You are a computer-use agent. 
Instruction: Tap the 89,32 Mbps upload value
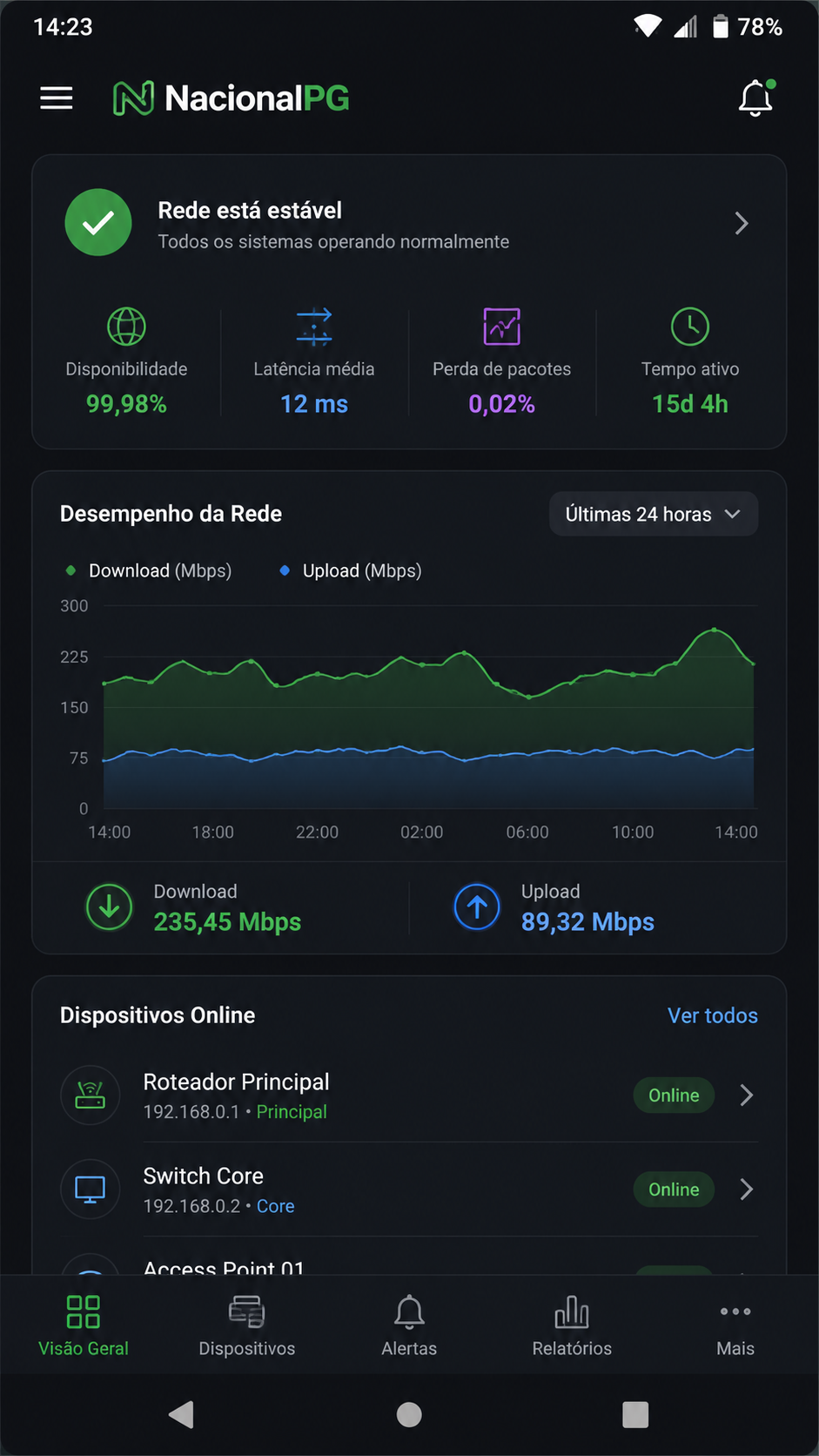pyautogui.click(x=587, y=922)
